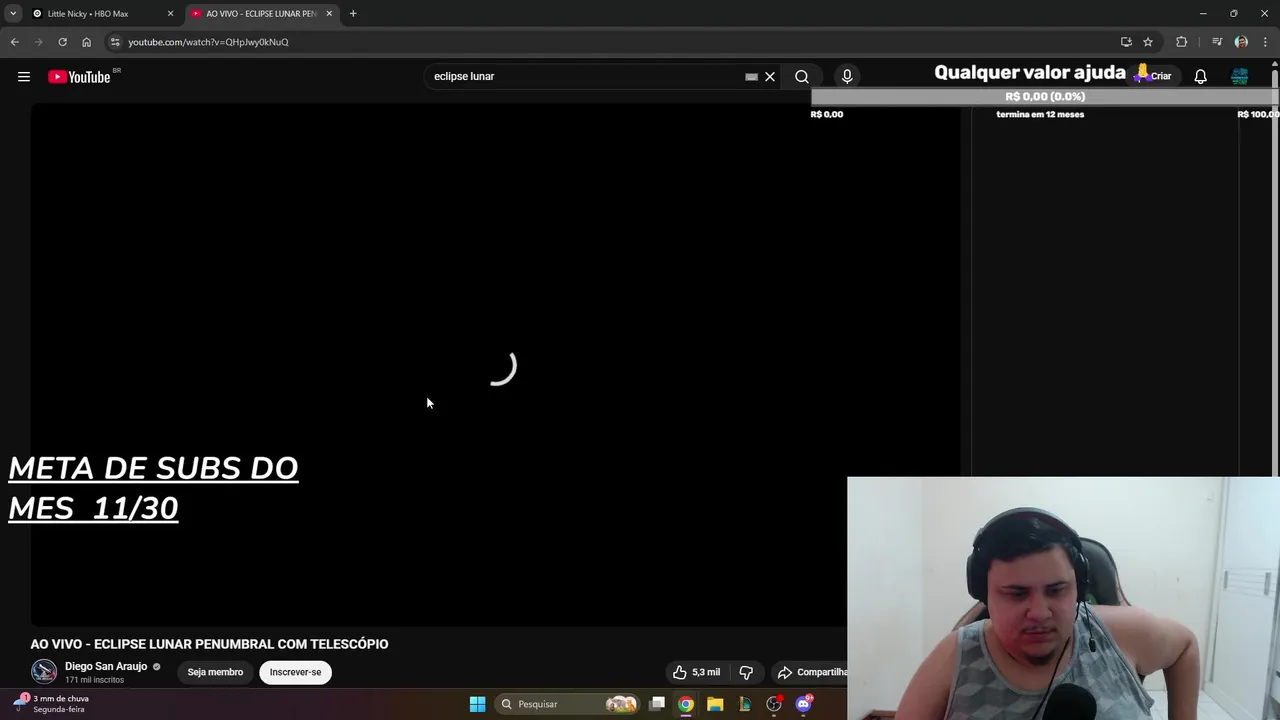This screenshot has height=720, width=1280.
Task: Click the Criar create button
Action: (1153, 75)
